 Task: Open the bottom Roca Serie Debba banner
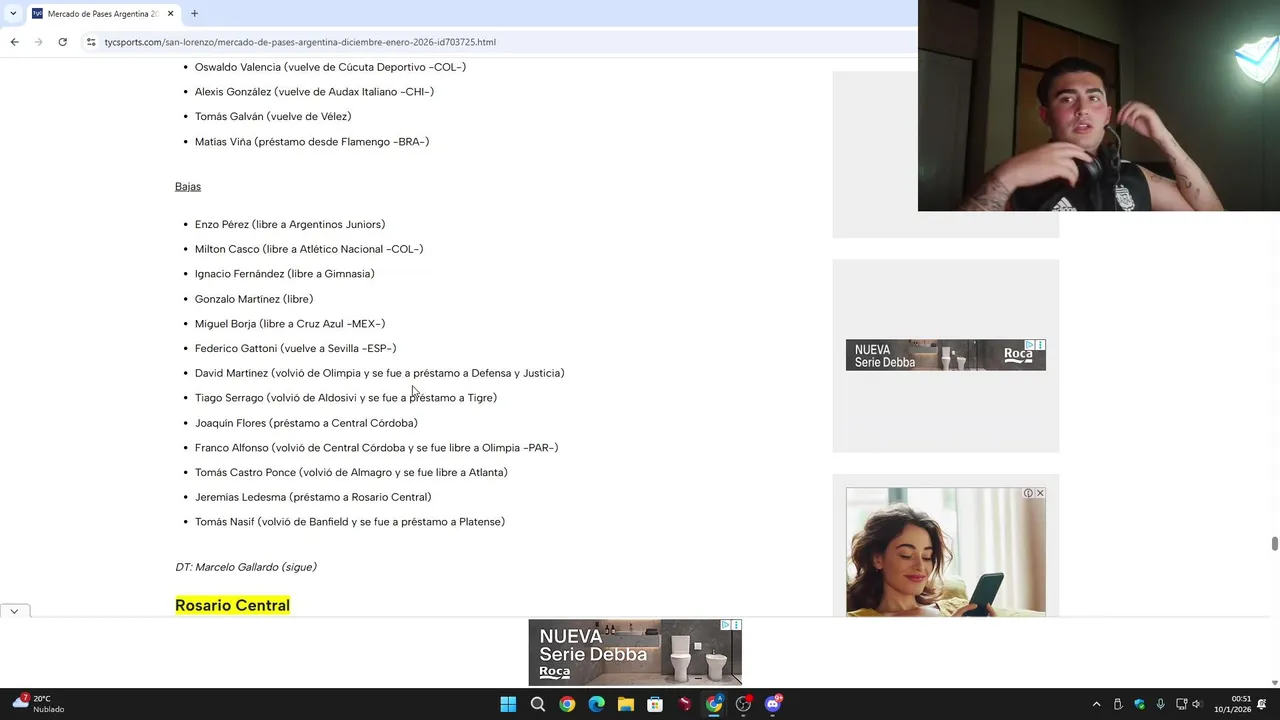pos(635,652)
